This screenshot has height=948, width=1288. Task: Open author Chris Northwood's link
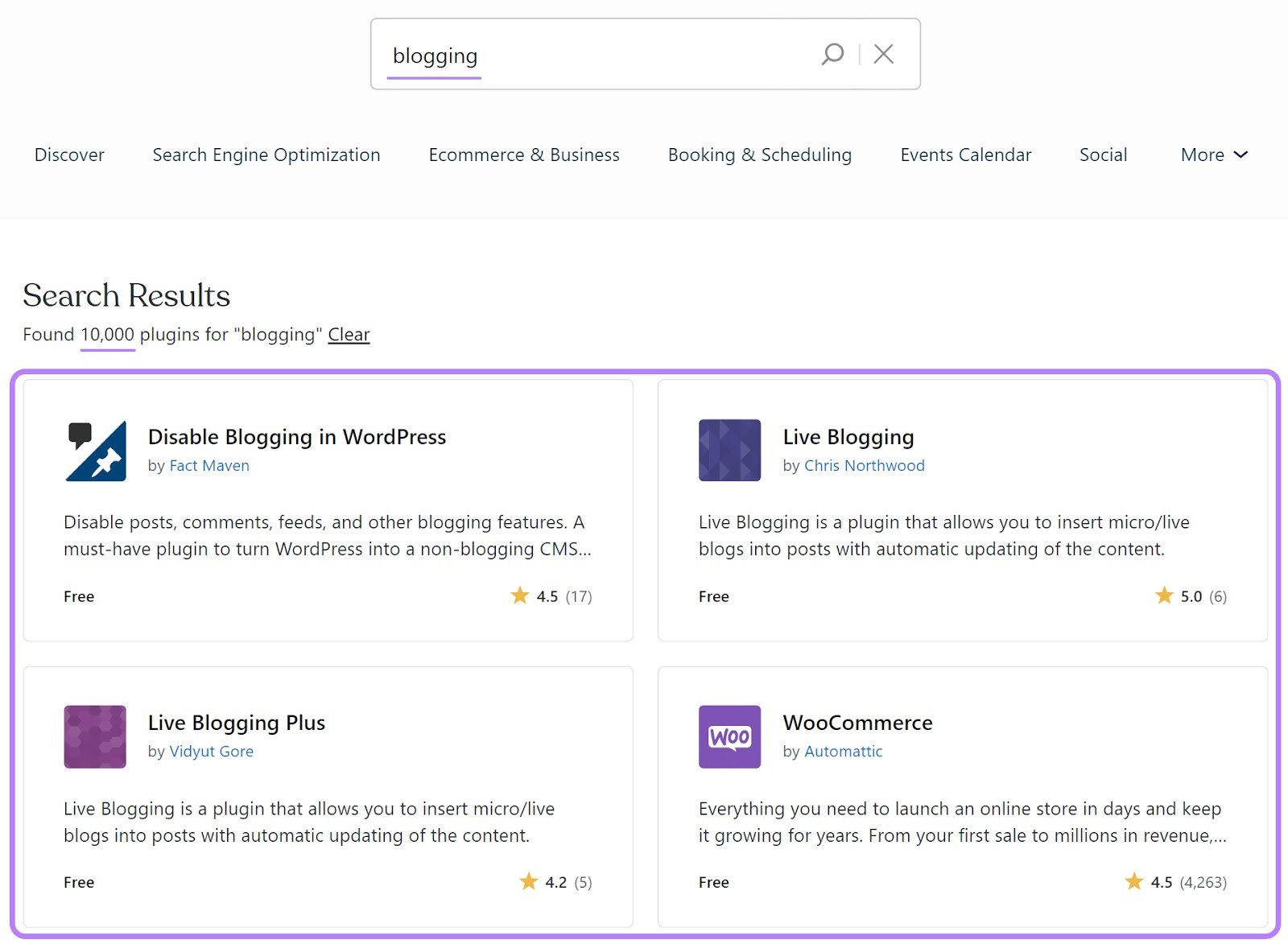click(865, 465)
